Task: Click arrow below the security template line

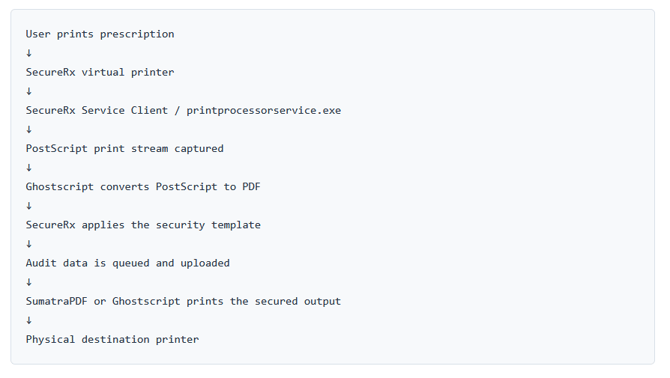Action: (x=29, y=244)
